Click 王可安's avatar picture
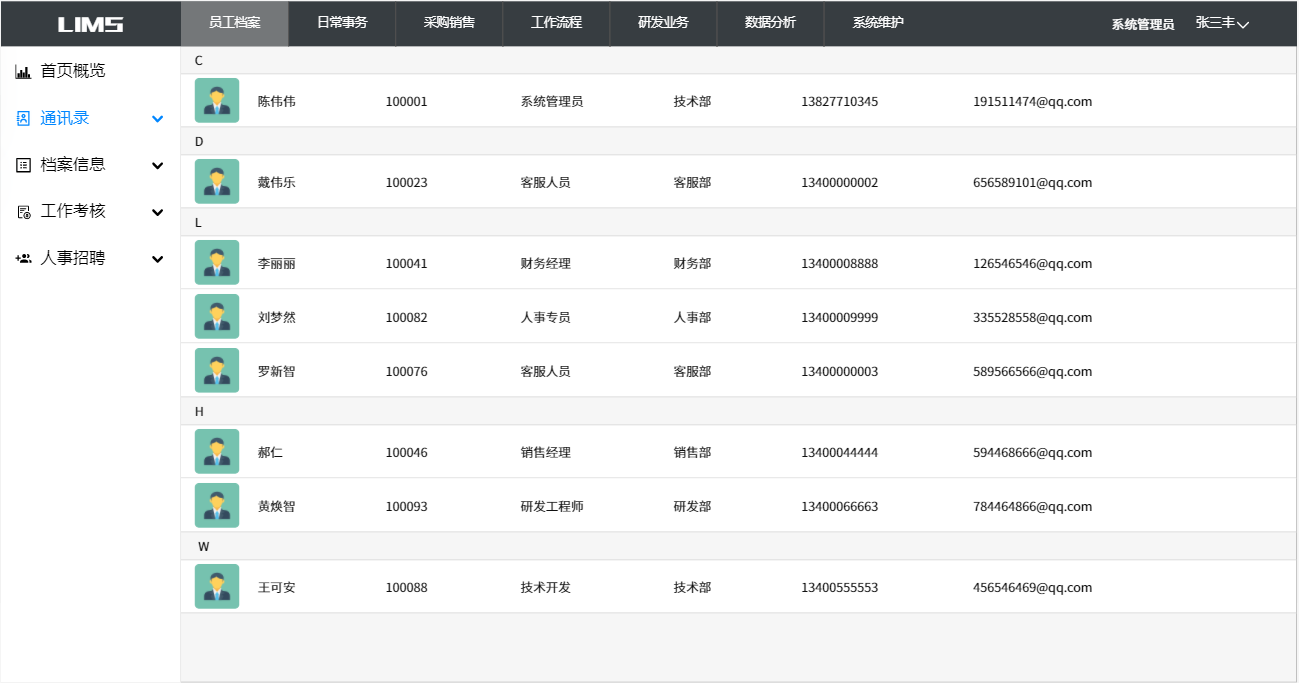Image resolution: width=1299 pixels, height=683 pixels. pos(217,587)
